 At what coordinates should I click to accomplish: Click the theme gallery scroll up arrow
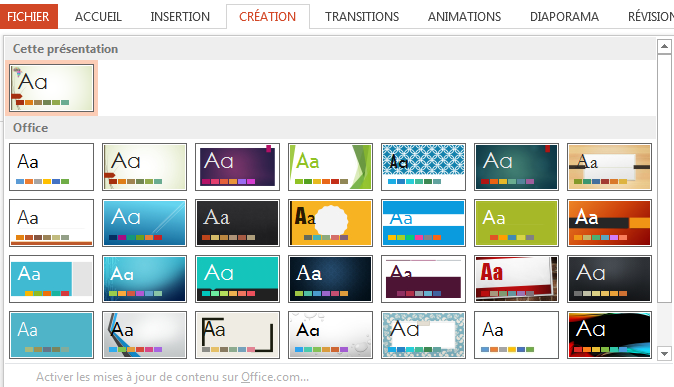click(x=664, y=46)
